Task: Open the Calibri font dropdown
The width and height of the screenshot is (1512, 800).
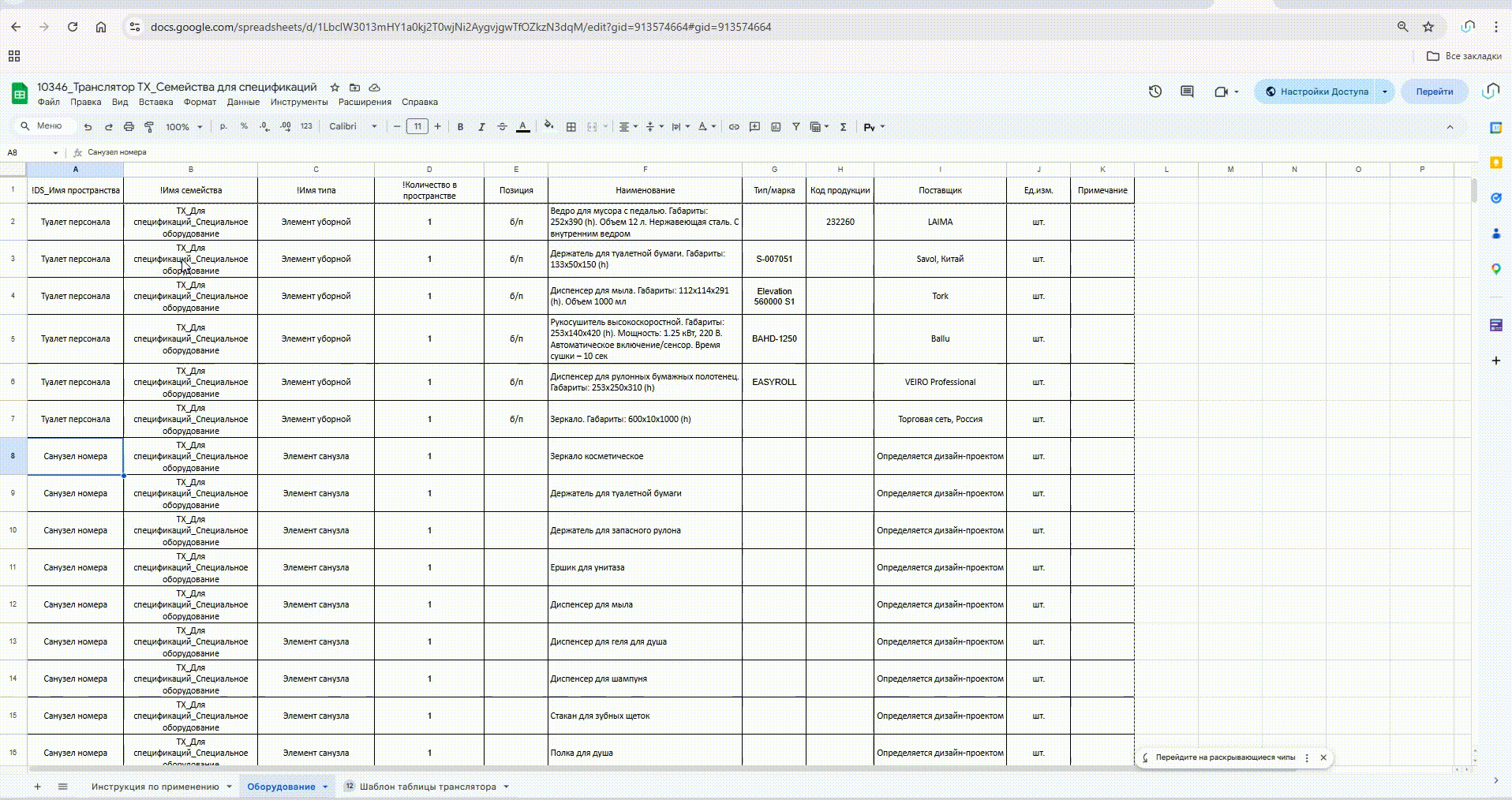Action: [353, 126]
